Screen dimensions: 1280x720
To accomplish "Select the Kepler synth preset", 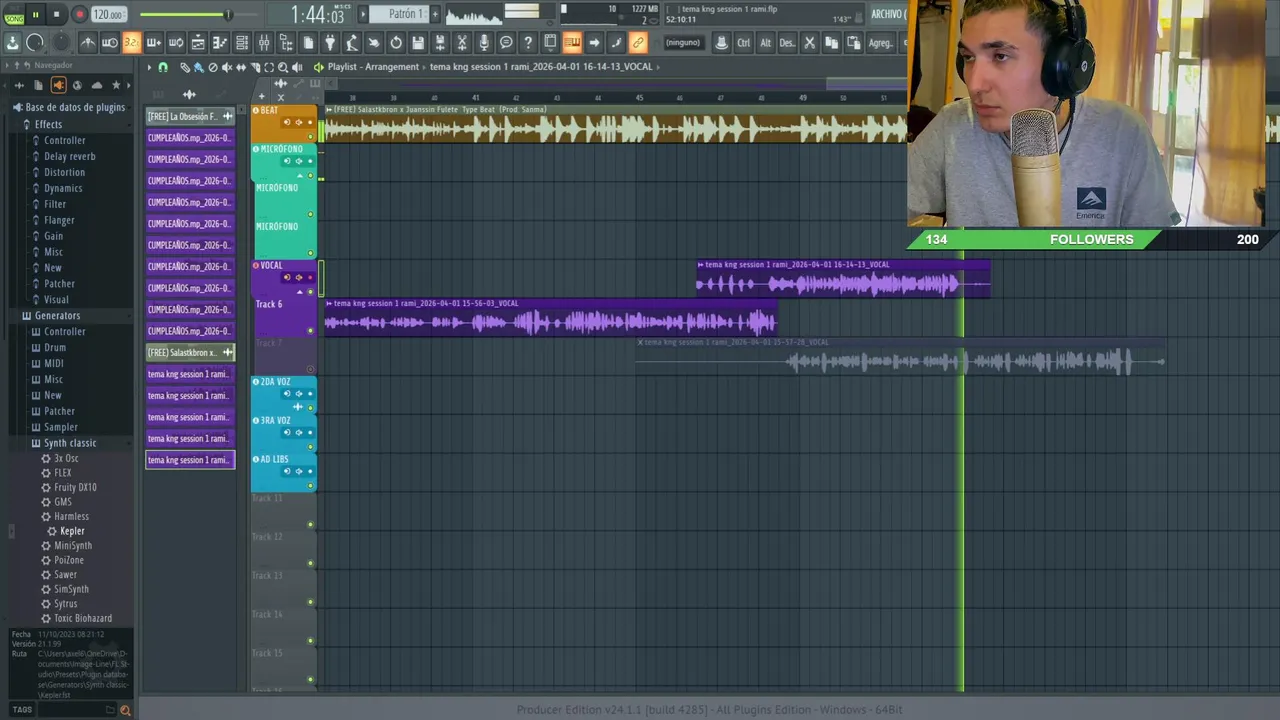I will point(72,531).
